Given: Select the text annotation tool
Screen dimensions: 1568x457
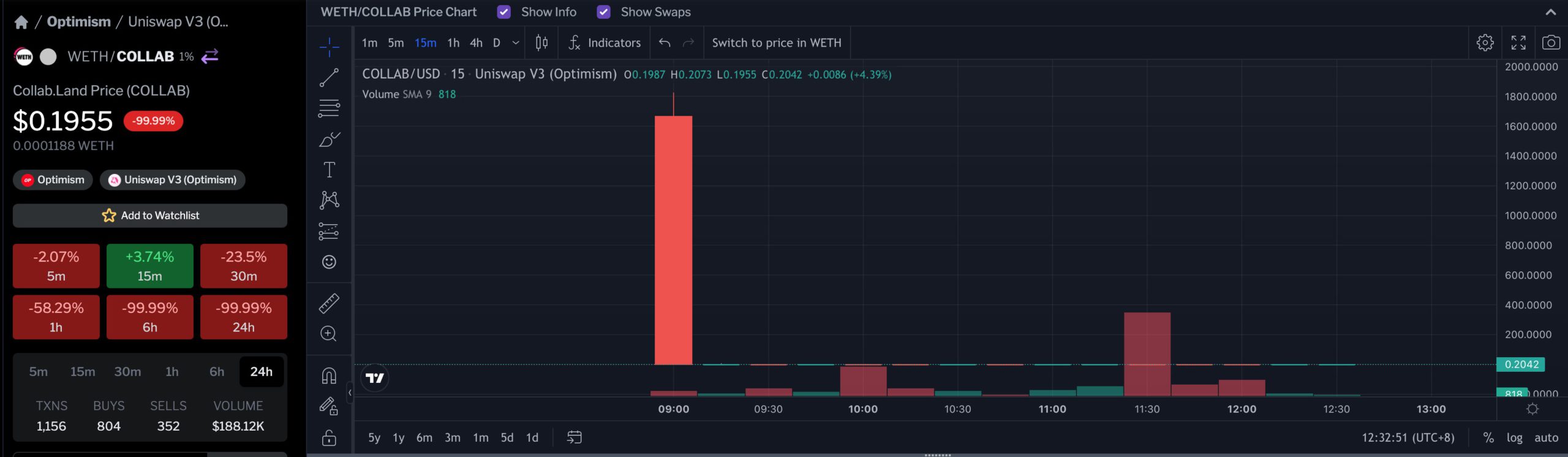Looking at the screenshot, I should pos(329,170).
